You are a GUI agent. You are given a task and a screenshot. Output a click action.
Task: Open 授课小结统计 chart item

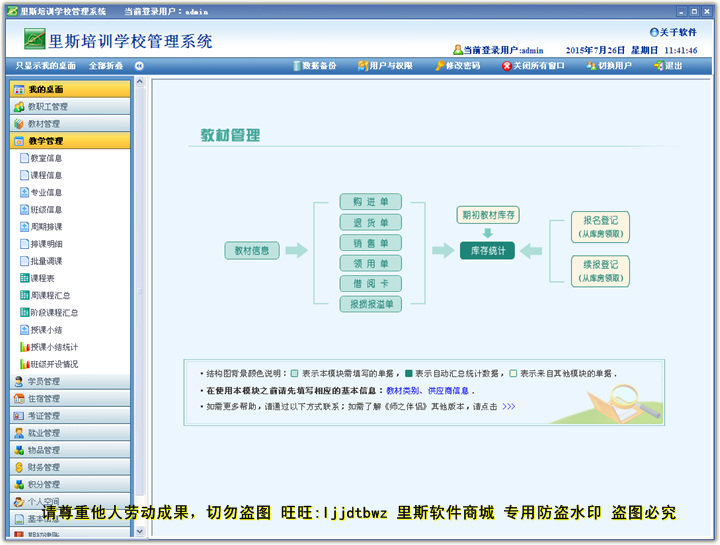click(x=49, y=347)
